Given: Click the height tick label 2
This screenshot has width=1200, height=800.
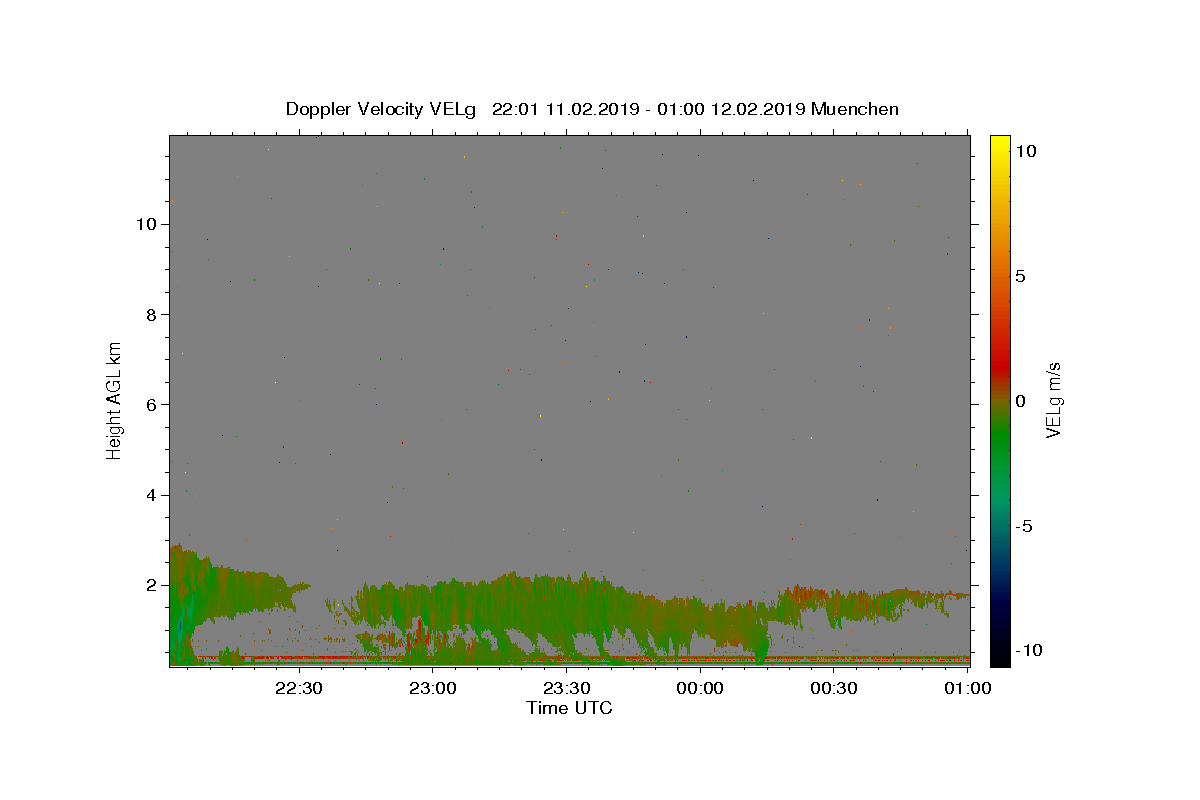Looking at the screenshot, I should 152,584.
